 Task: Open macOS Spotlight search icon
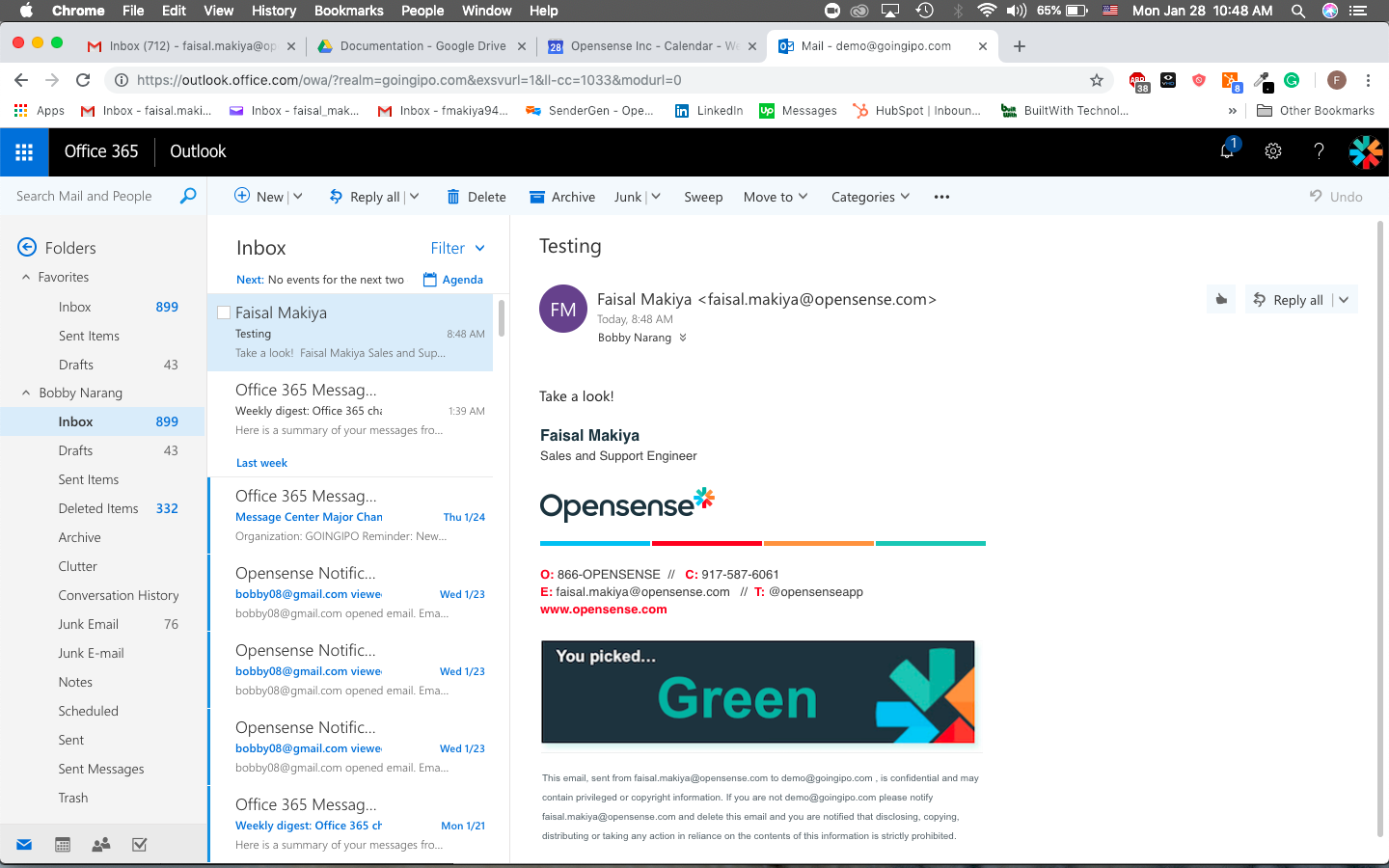[x=1298, y=11]
